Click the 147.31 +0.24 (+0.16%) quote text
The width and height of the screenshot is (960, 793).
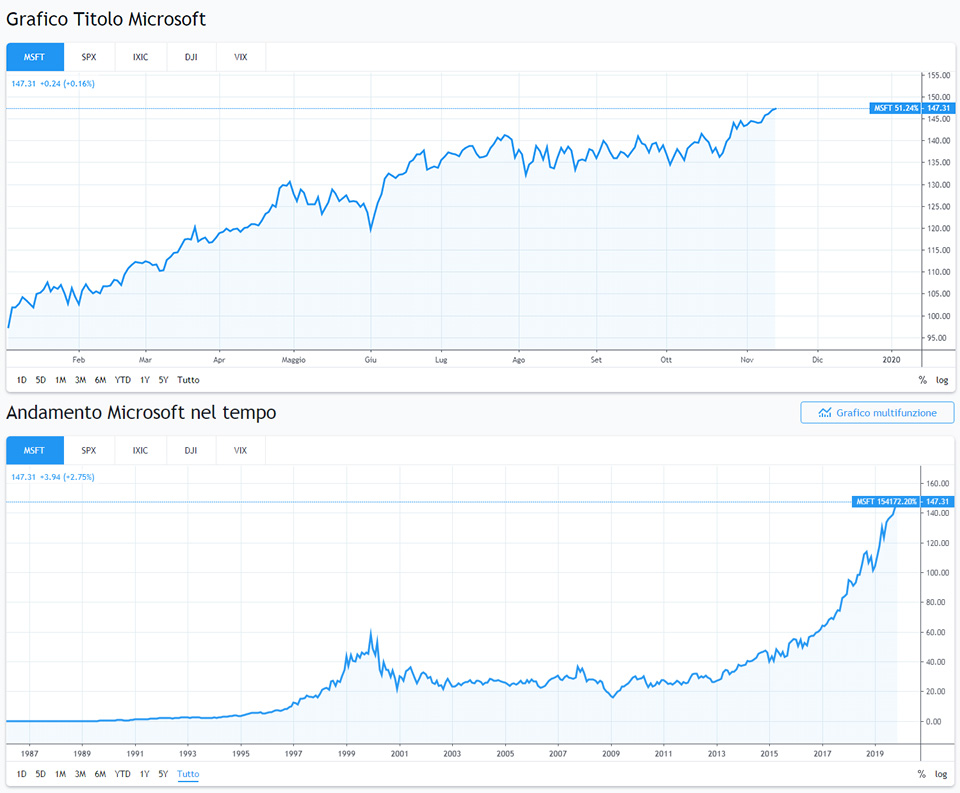tap(53, 84)
